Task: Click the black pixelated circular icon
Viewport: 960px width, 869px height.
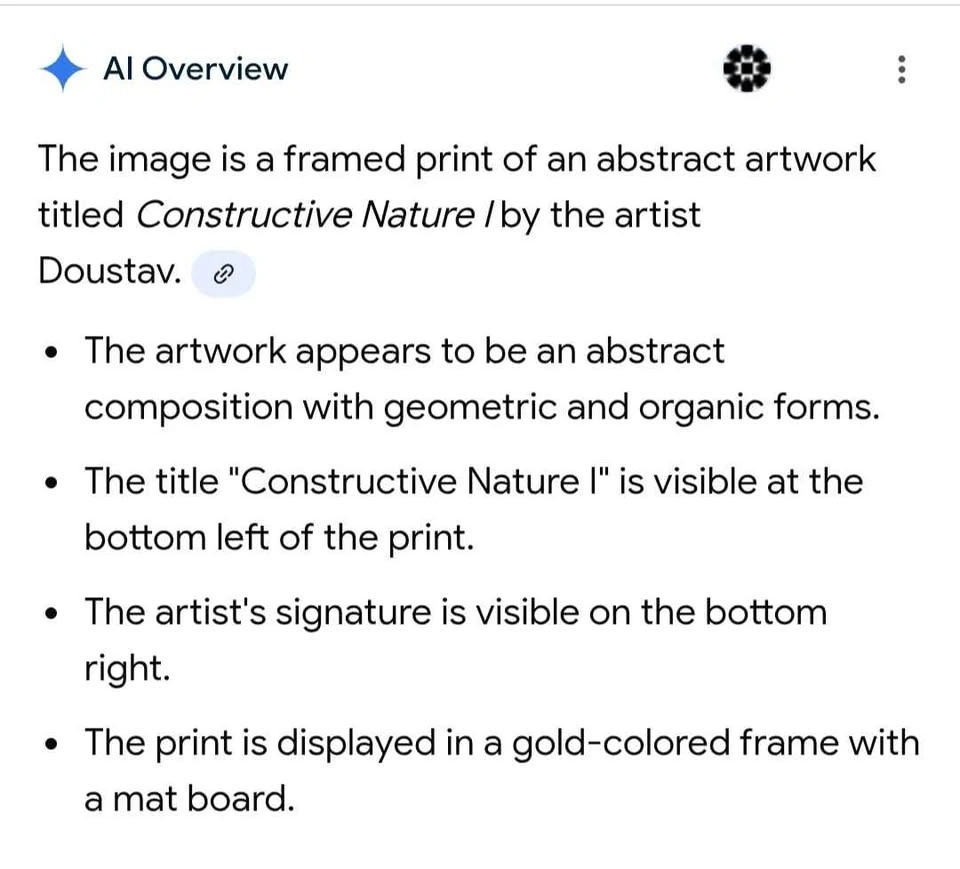Action: pyautogui.click(x=747, y=69)
